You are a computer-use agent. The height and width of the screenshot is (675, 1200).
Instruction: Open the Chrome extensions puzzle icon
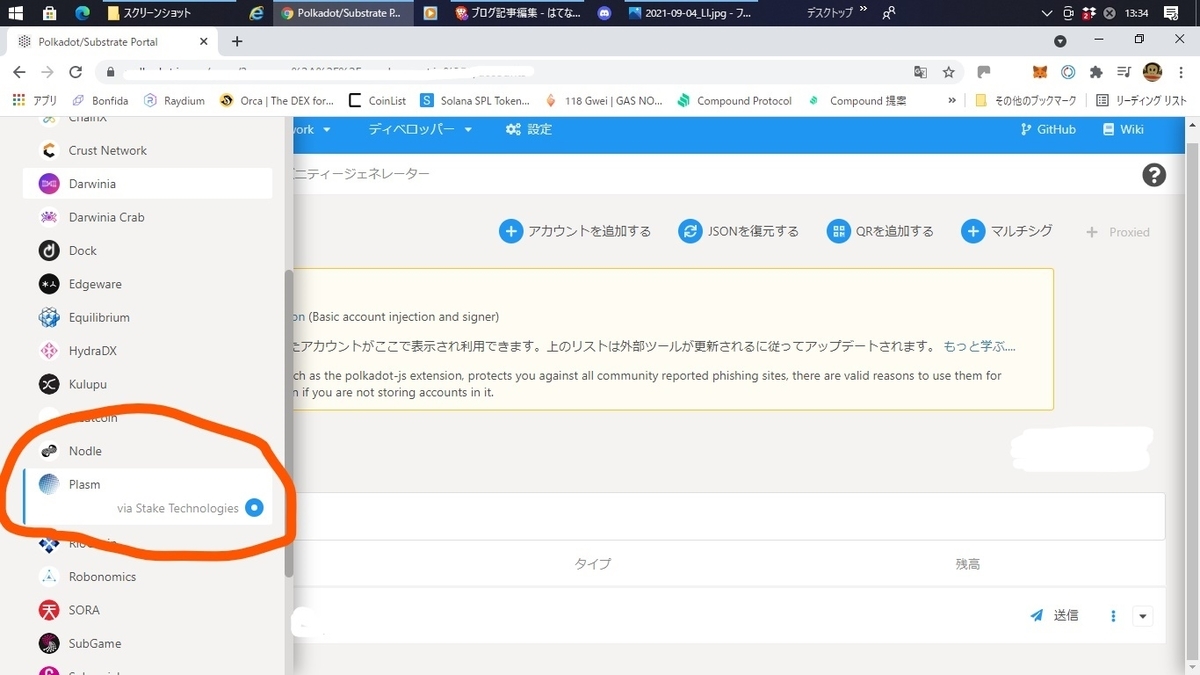tap(1096, 72)
